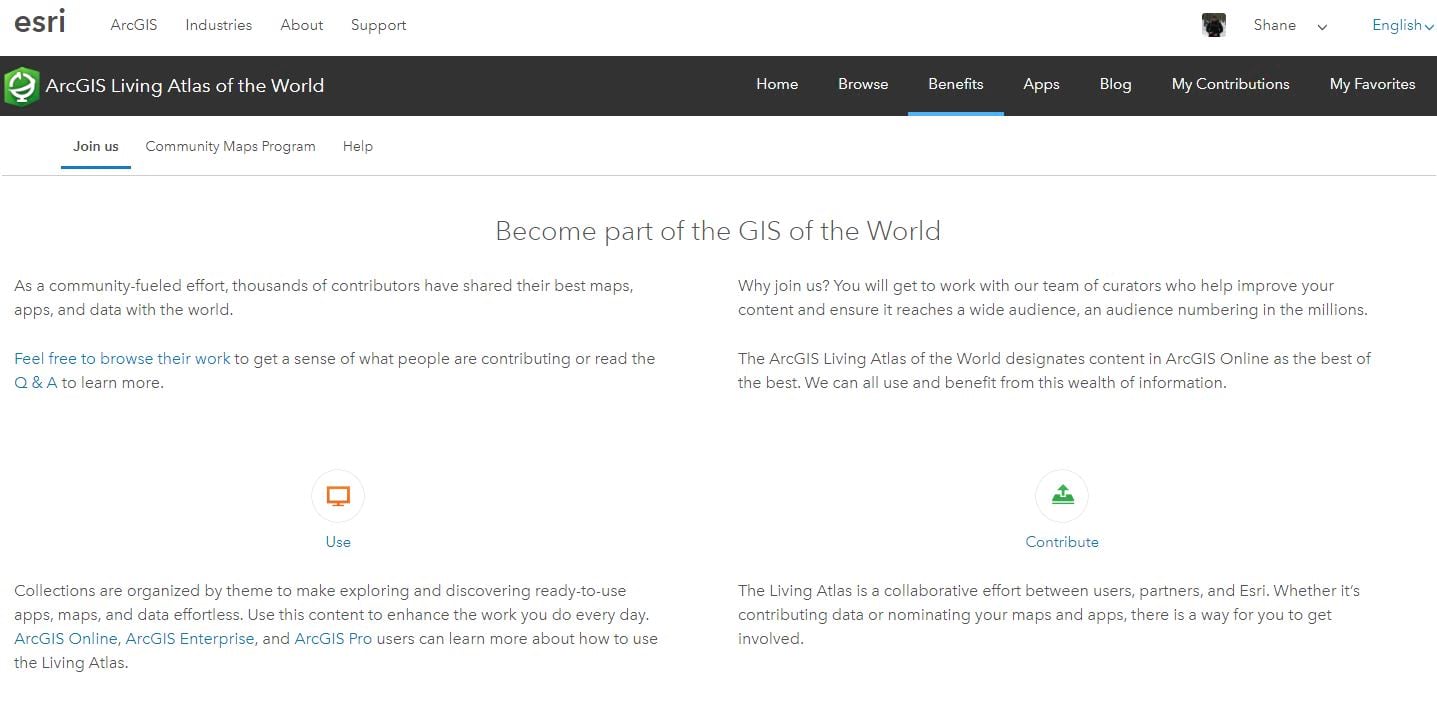Open the ArcGIS Pro link

pyautogui.click(x=333, y=638)
